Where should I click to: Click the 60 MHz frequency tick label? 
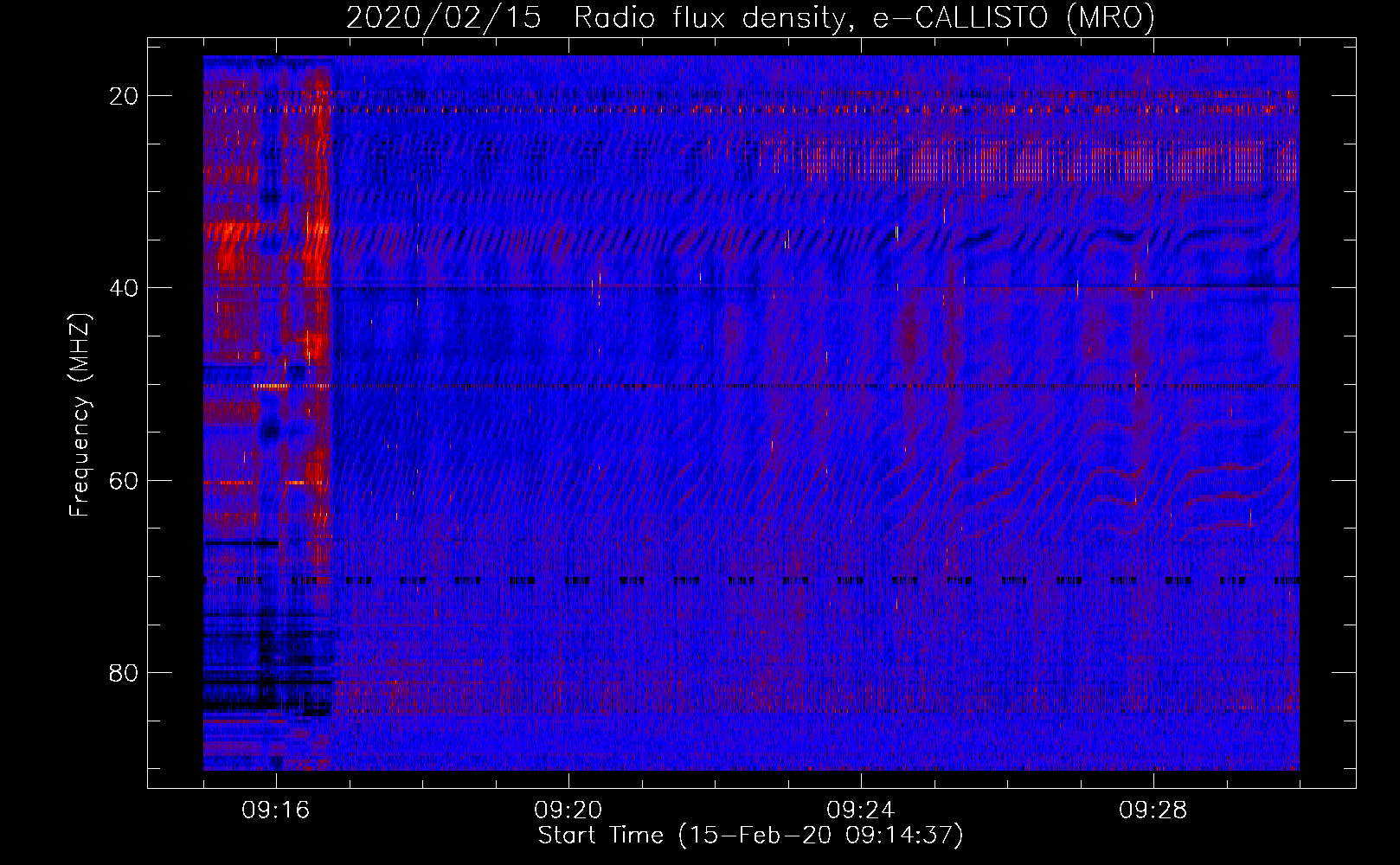click(124, 480)
